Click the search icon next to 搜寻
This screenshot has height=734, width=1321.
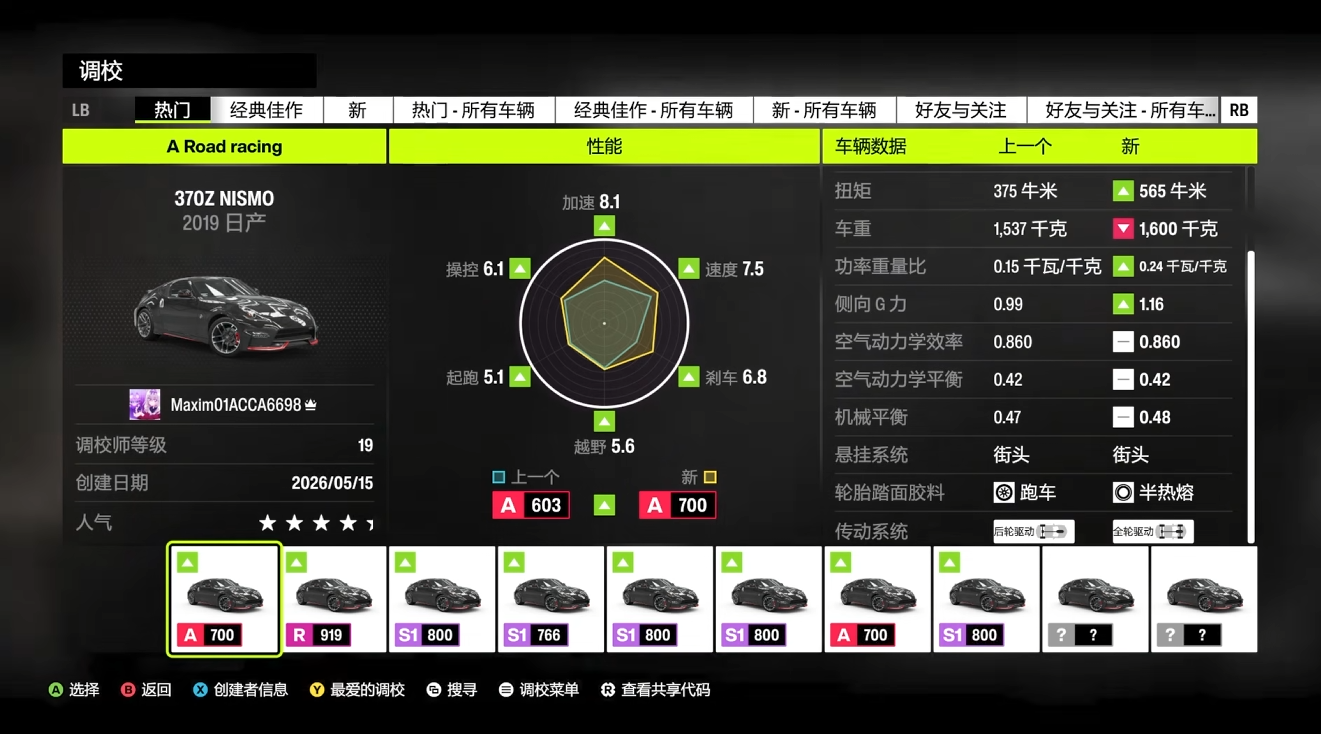click(x=433, y=690)
